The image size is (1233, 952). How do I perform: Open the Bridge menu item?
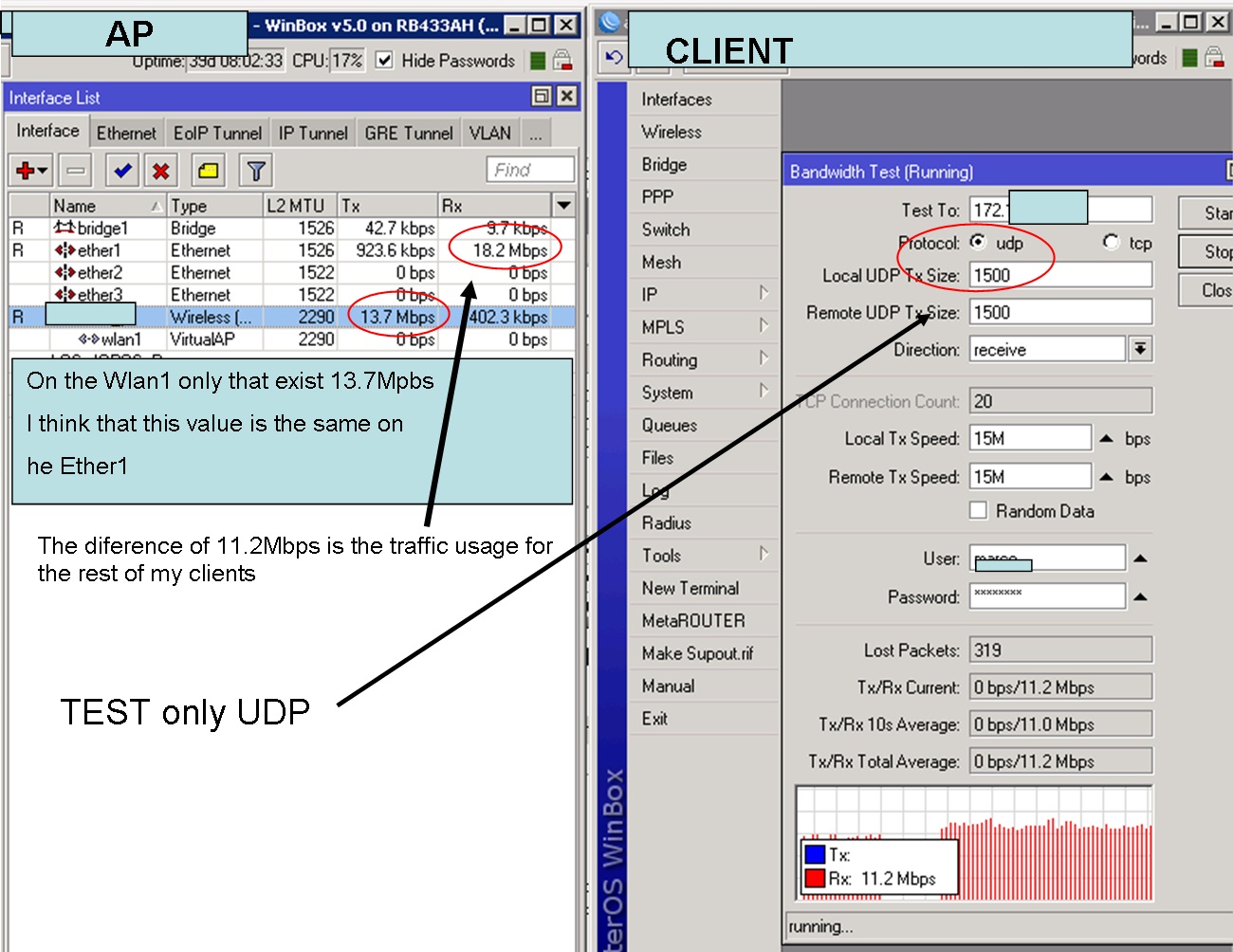(664, 164)
